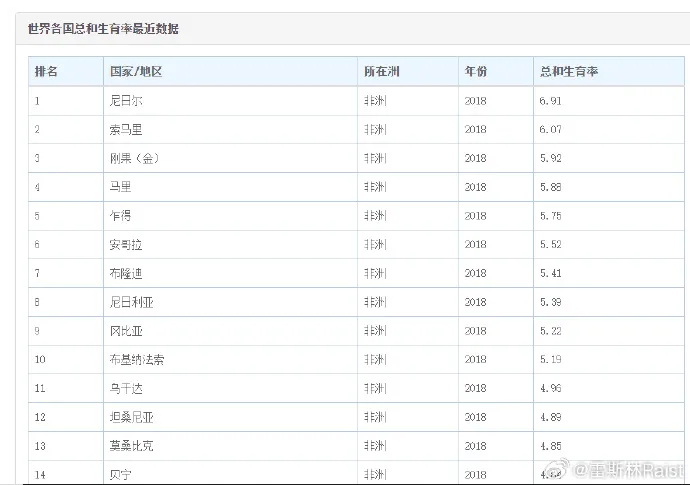Click the 乍得 country name
The image size is (690, 485).
coord(120,215)
